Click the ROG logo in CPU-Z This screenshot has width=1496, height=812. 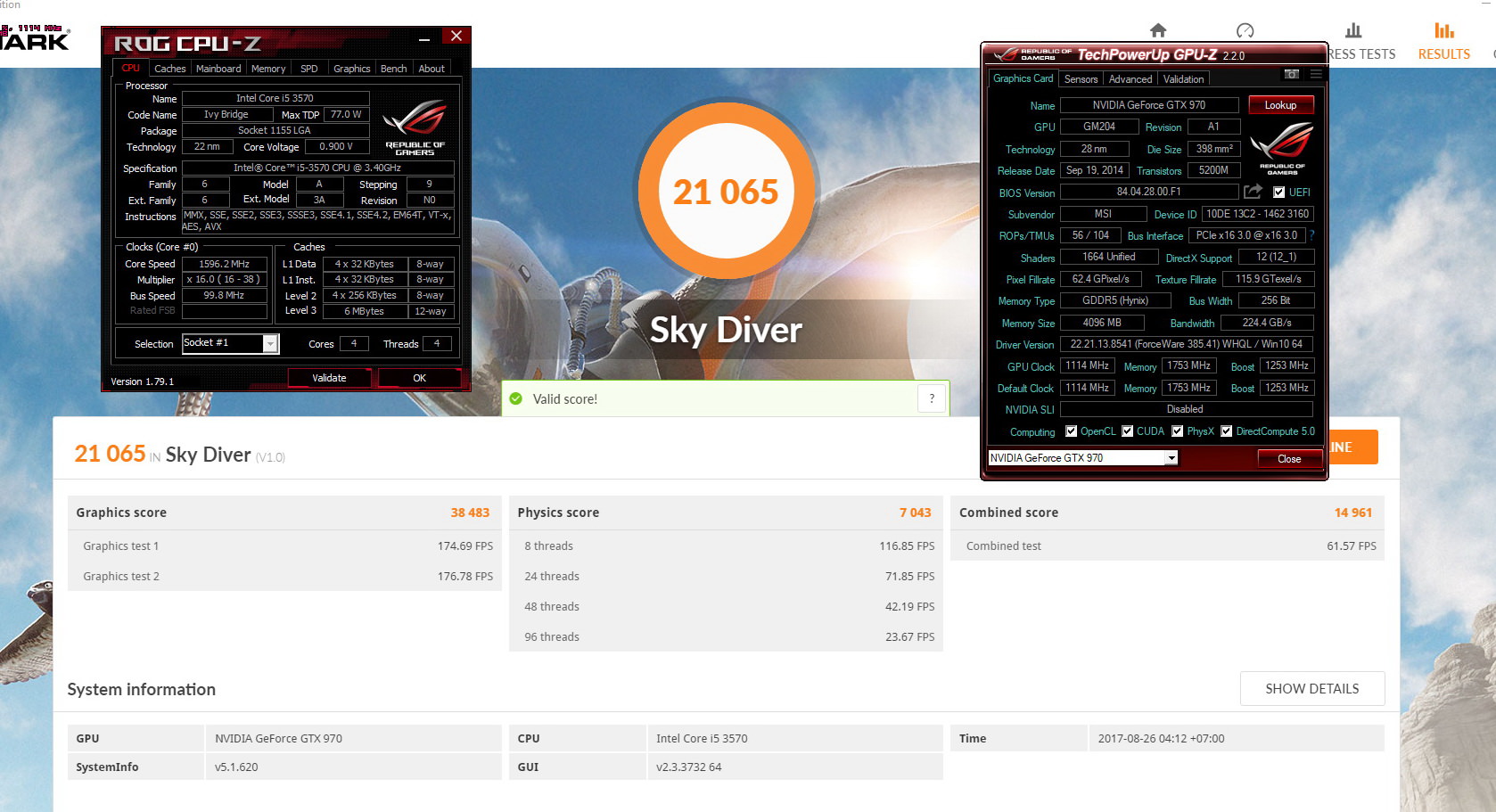click(x=415, y=127)
